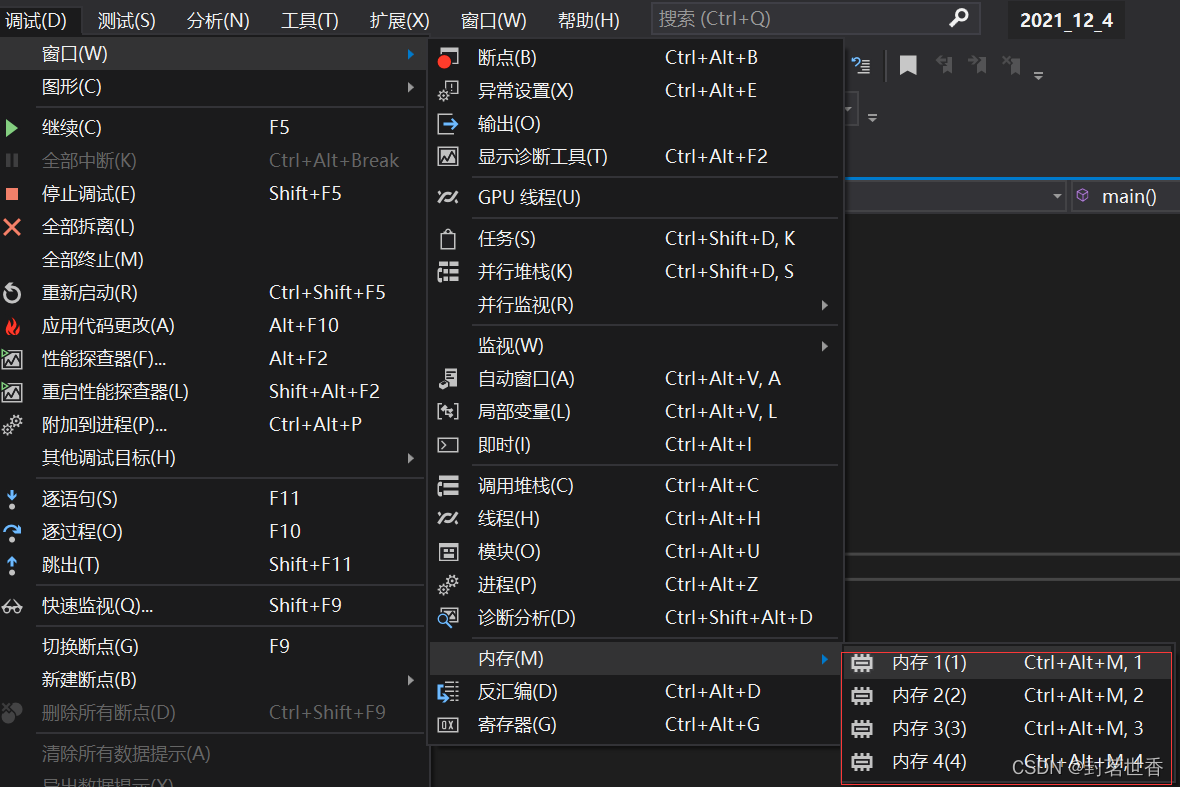The width and height of the screenshot is (1180, 787).
Task: Click the Disassembly (反汇编) icon
Action: click(447, 692)
